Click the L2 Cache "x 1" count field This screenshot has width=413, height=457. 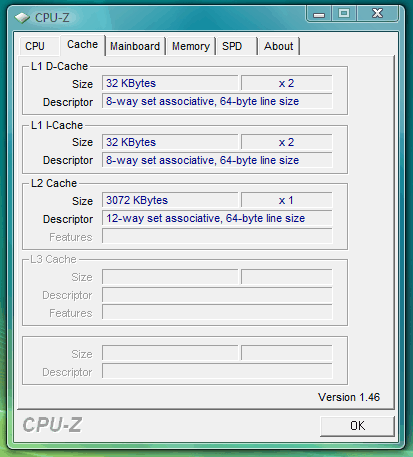[x=287, y=200]
